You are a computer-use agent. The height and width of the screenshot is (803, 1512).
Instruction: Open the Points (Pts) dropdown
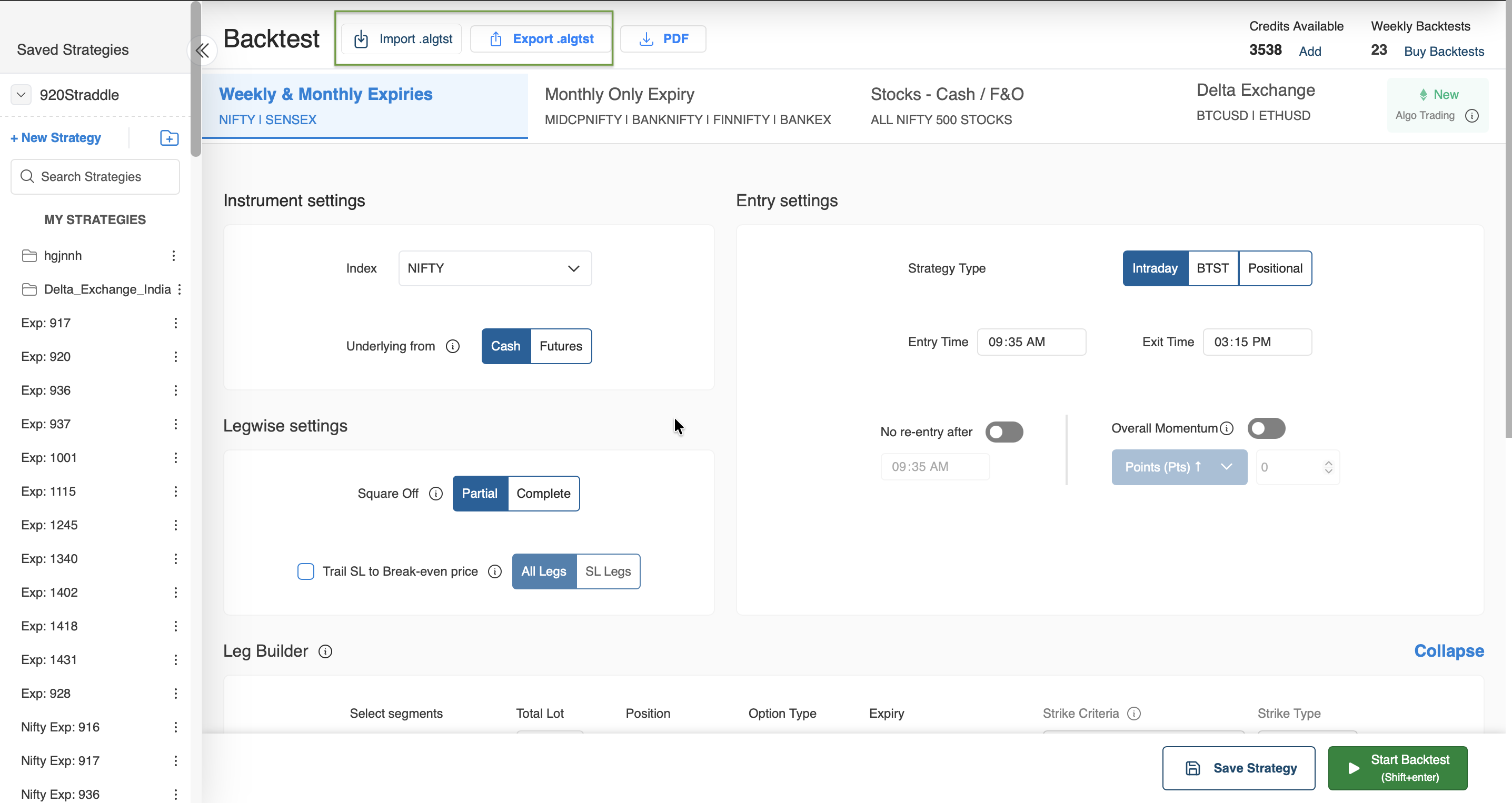pyautogui.click(x=1179, y=467)
